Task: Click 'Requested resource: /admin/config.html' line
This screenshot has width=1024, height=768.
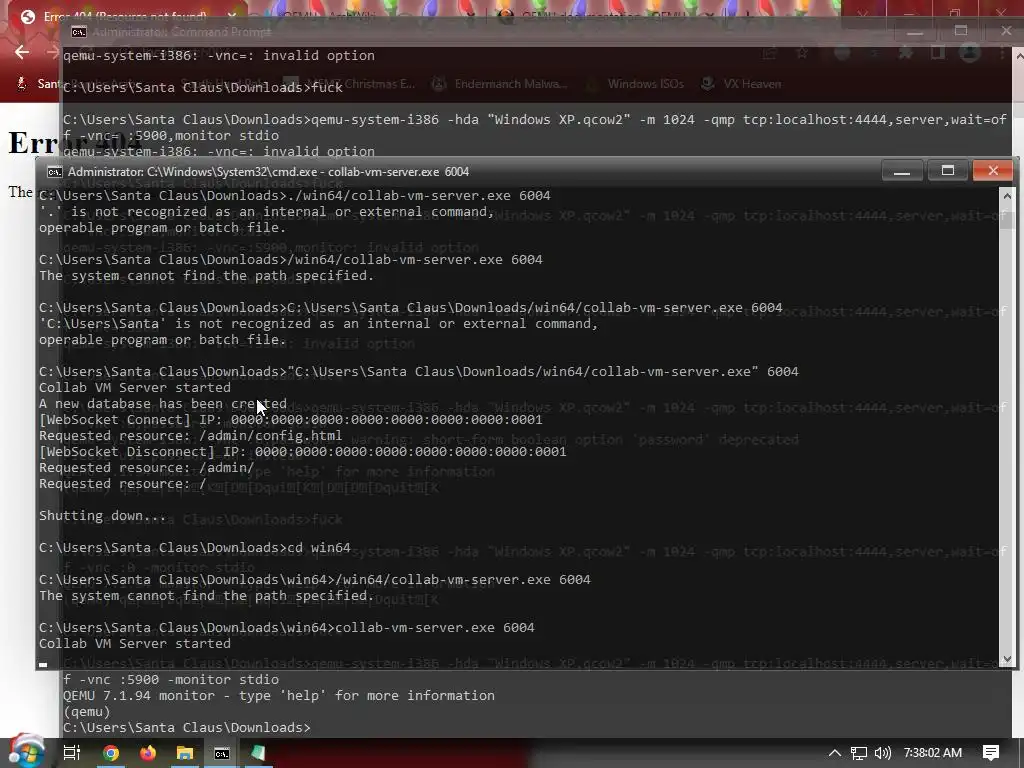Action: 190,436
